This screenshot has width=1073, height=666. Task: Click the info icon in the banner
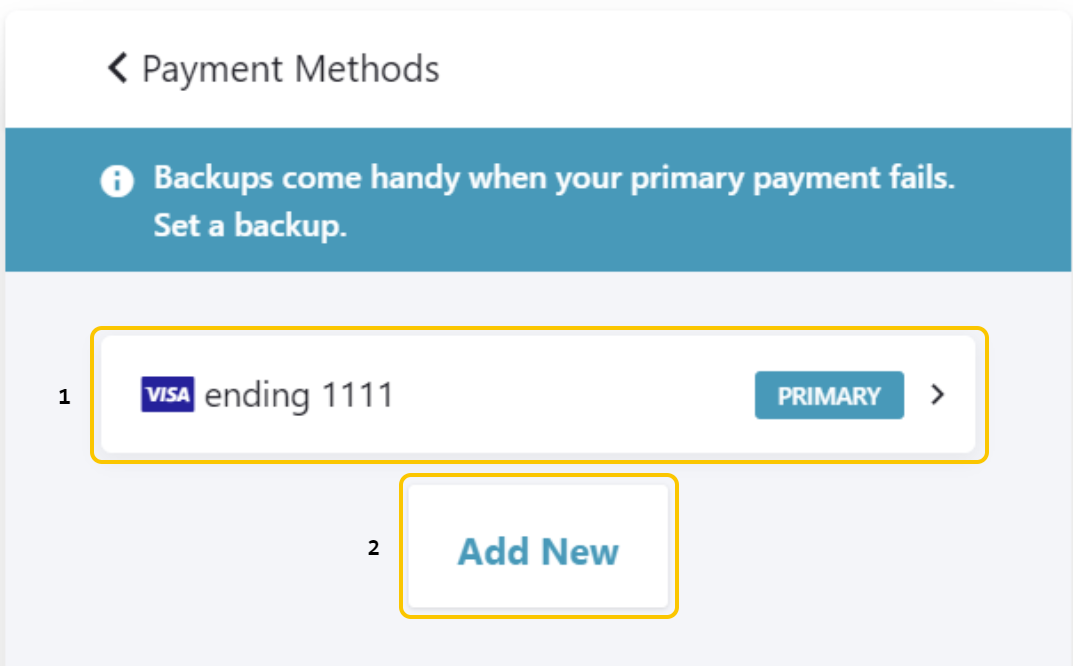pos(117,181)
